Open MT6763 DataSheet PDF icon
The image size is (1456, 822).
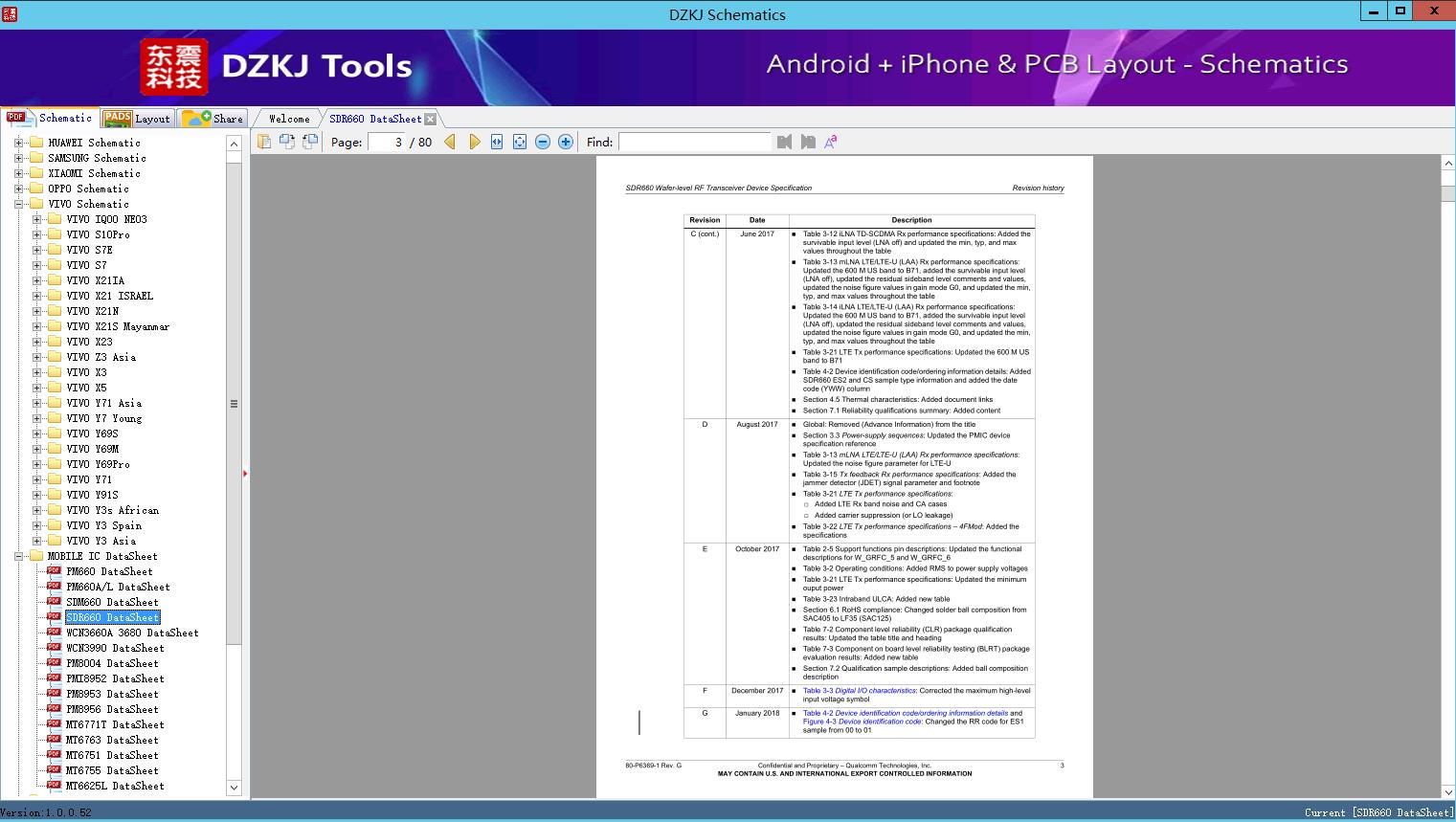[x=54, y=740]
